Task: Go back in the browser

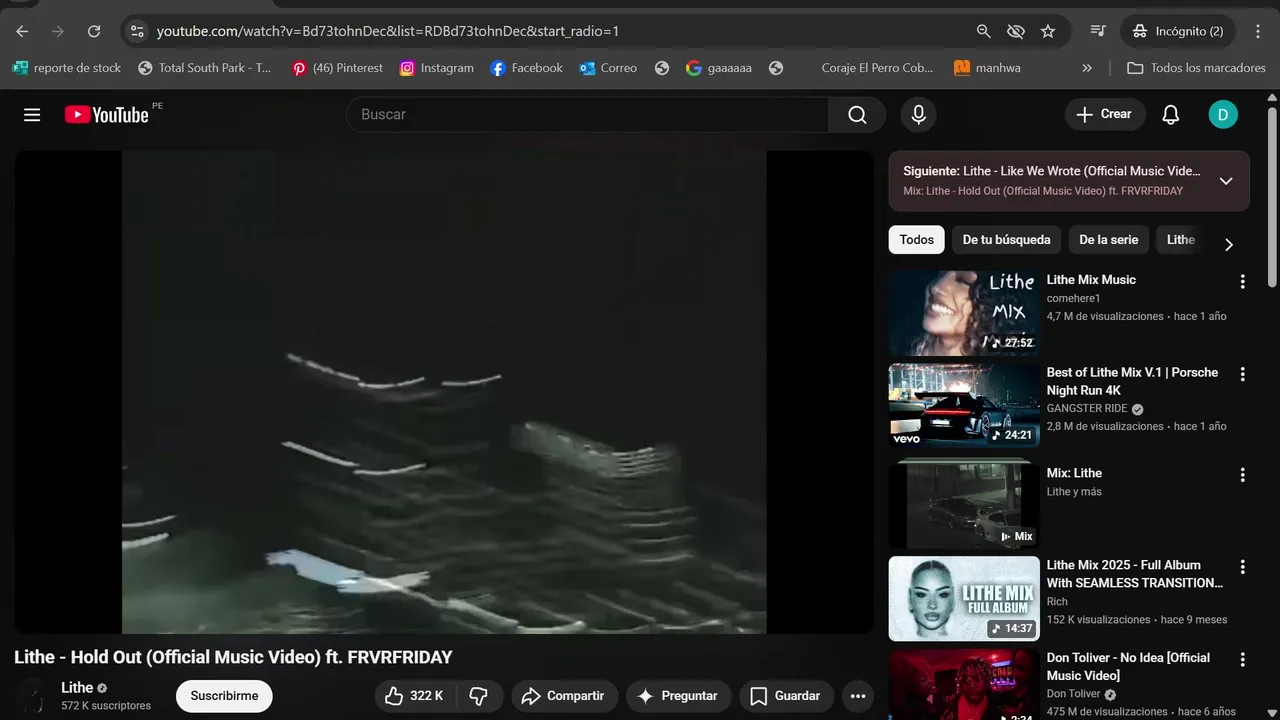Action: 22,31
